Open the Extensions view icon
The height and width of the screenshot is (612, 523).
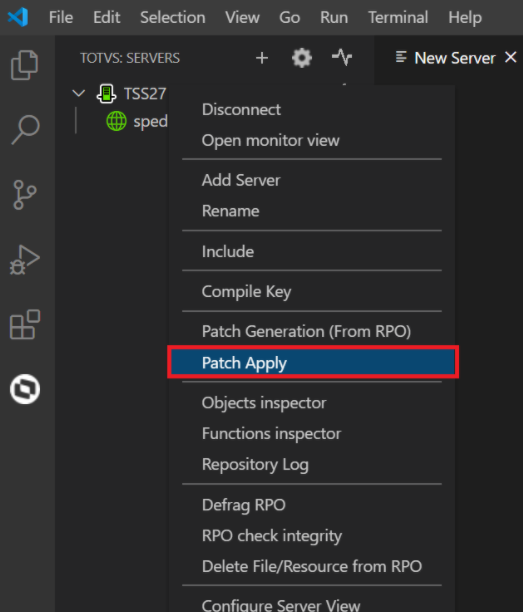(x=25, y=325)
